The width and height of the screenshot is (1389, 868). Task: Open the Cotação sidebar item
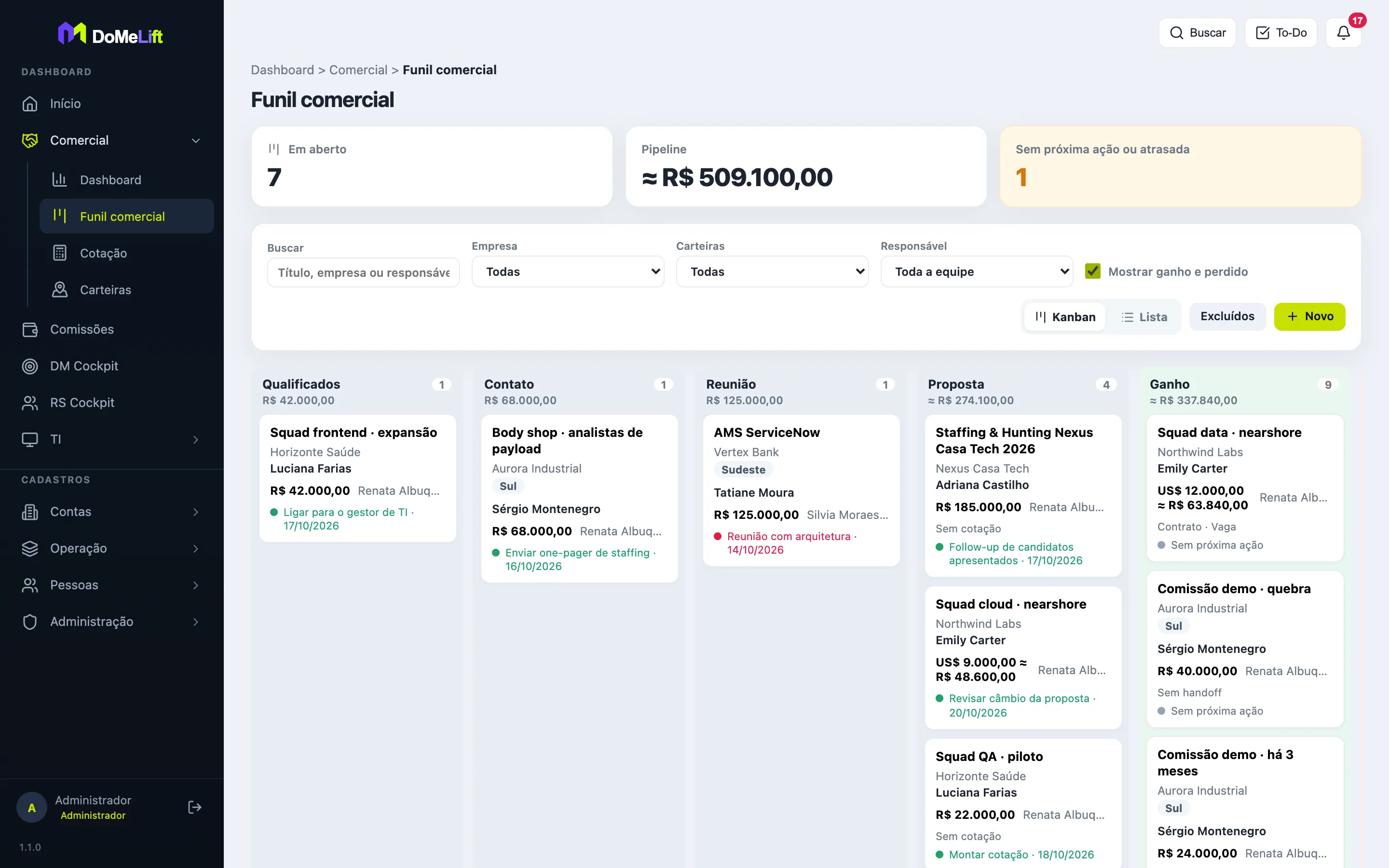[127, 253]
